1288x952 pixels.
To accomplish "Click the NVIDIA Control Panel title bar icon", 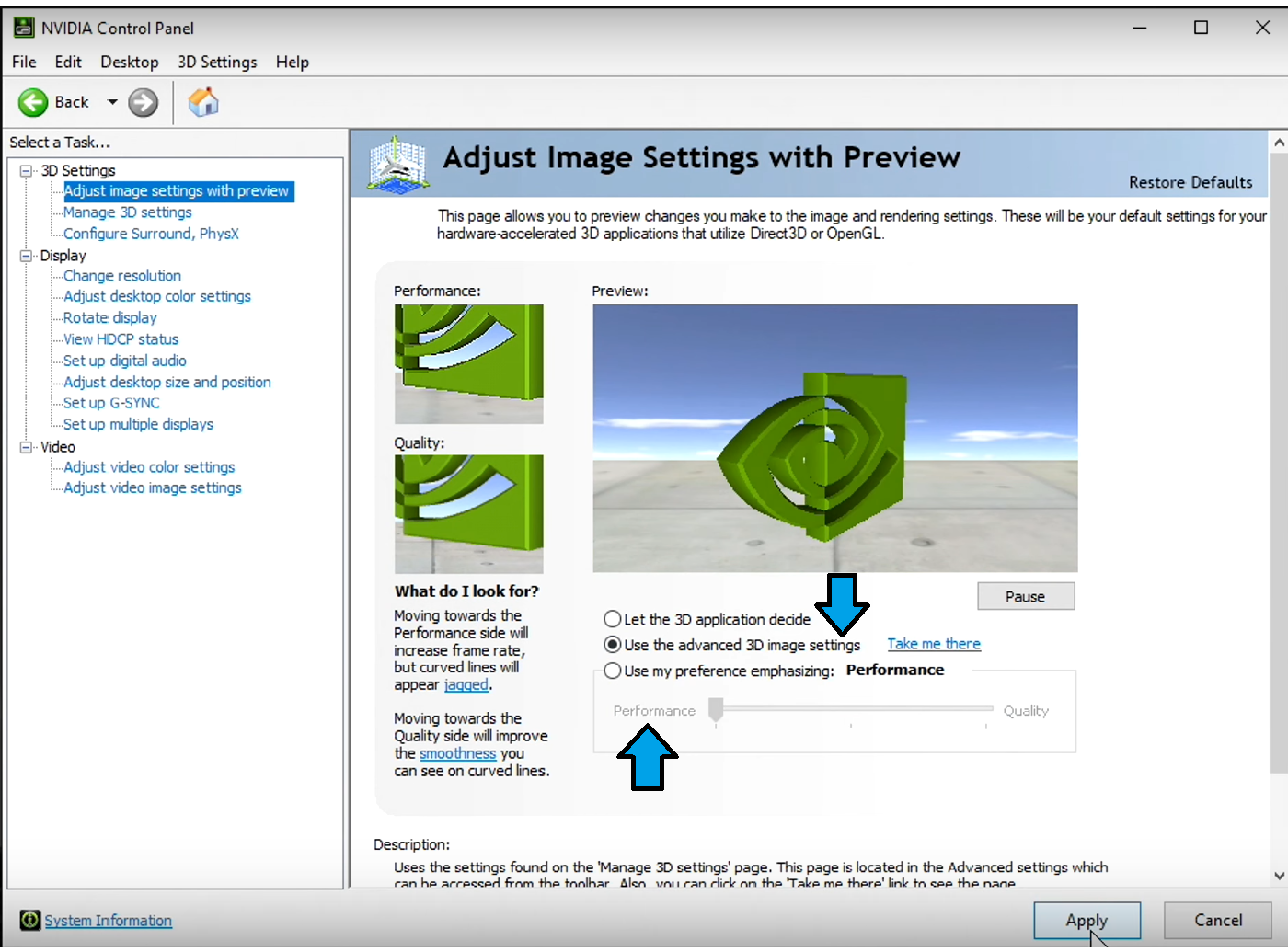I will point(24,28).
